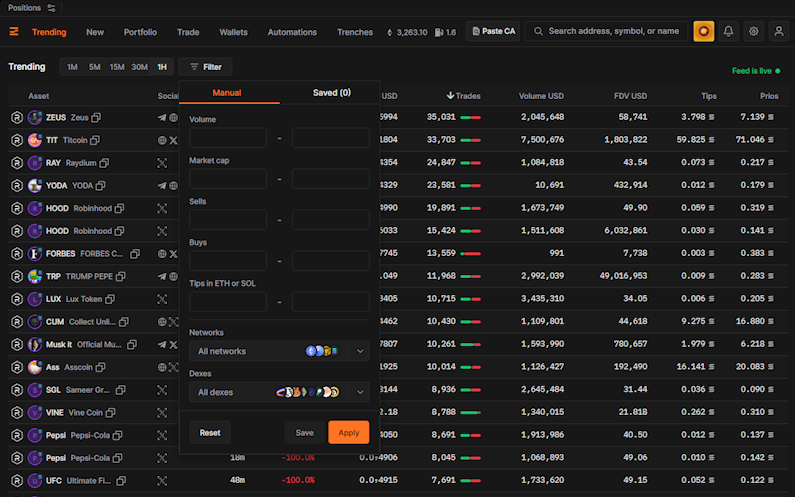Click the Volume maximum input

coord(331,138)
